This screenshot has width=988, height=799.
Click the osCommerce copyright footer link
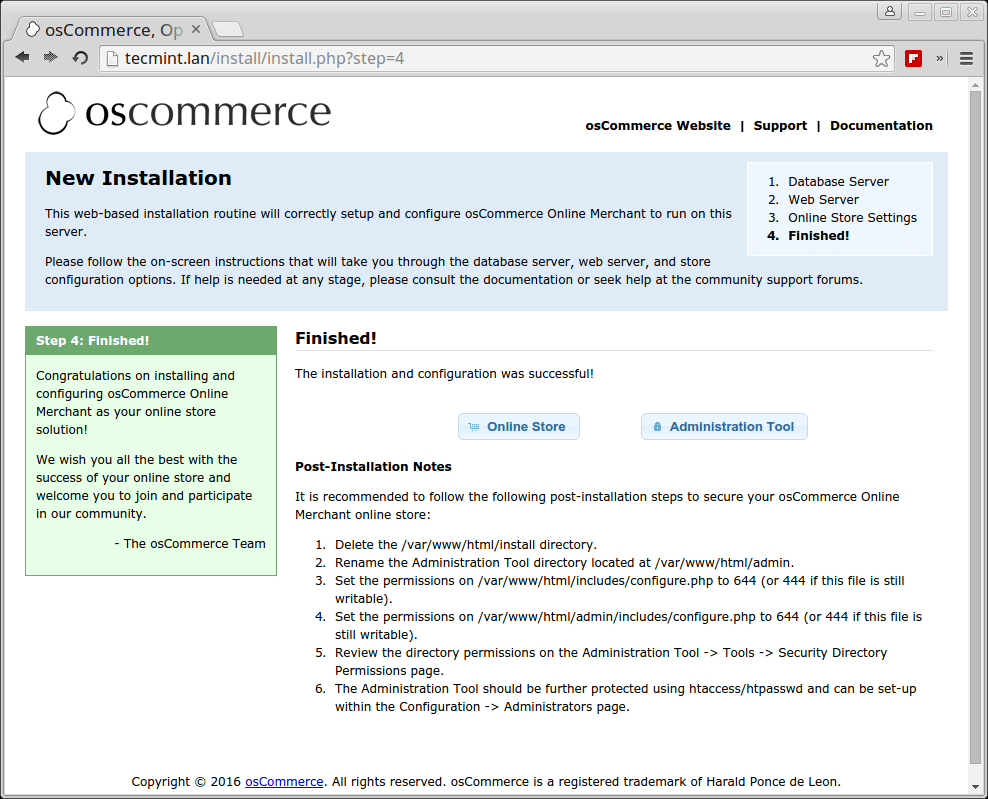click(x=284, y=781)
